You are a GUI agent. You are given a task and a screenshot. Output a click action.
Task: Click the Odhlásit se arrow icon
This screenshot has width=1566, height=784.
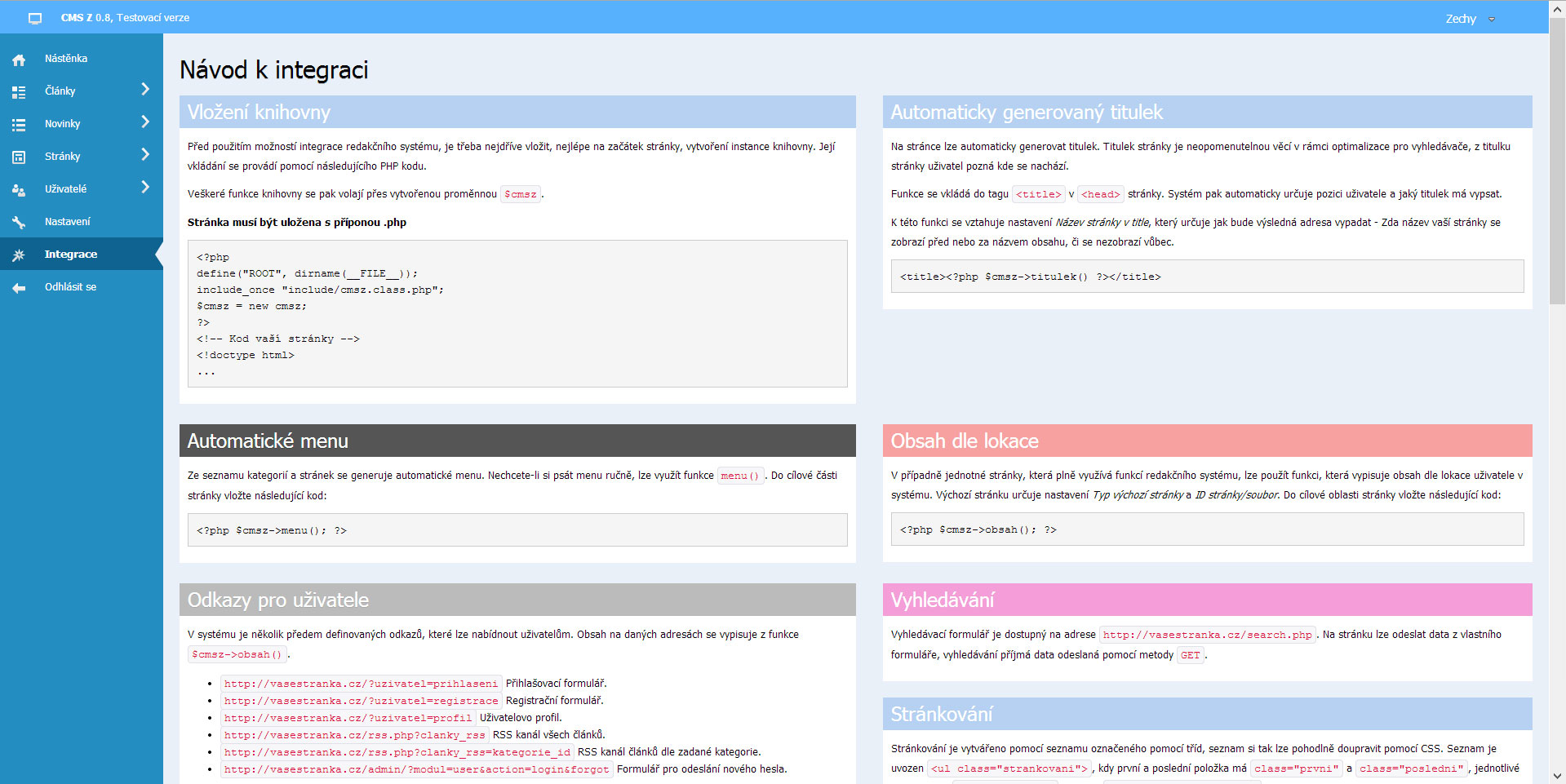click(19, 288)
